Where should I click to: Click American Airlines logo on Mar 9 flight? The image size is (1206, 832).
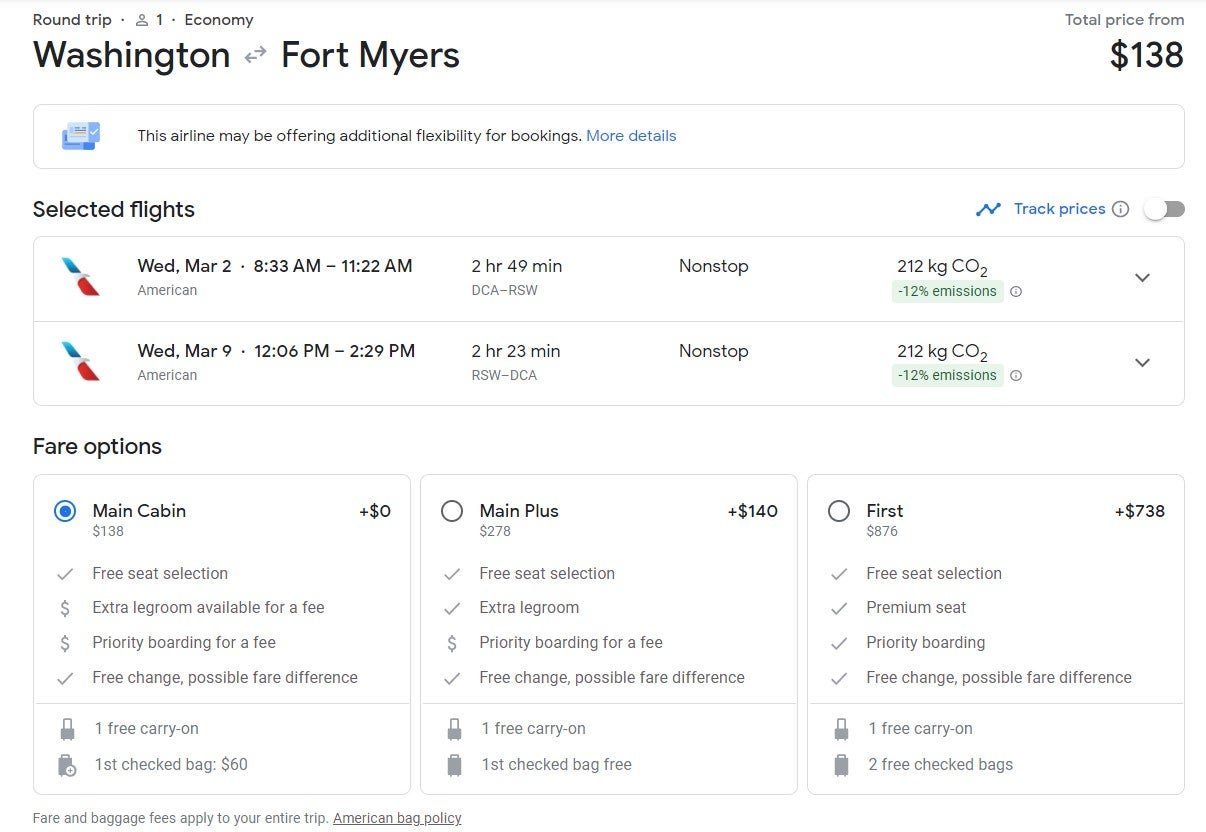tap(81, 361)
